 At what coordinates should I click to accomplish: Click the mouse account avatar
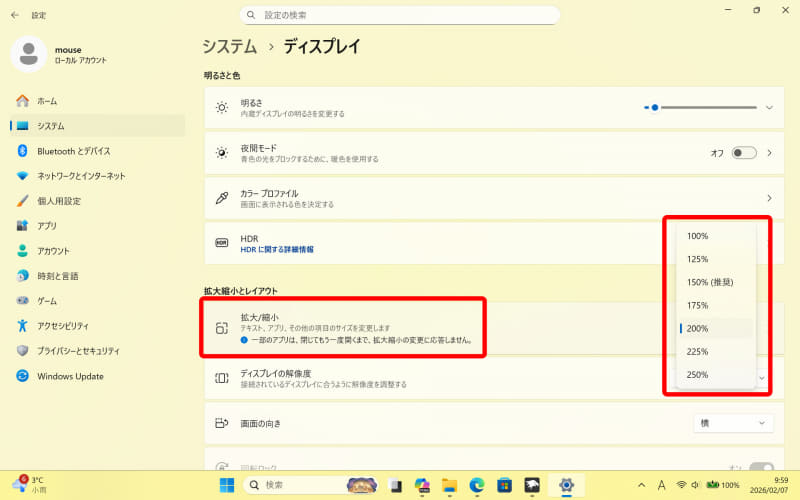[x=29, y=54]
